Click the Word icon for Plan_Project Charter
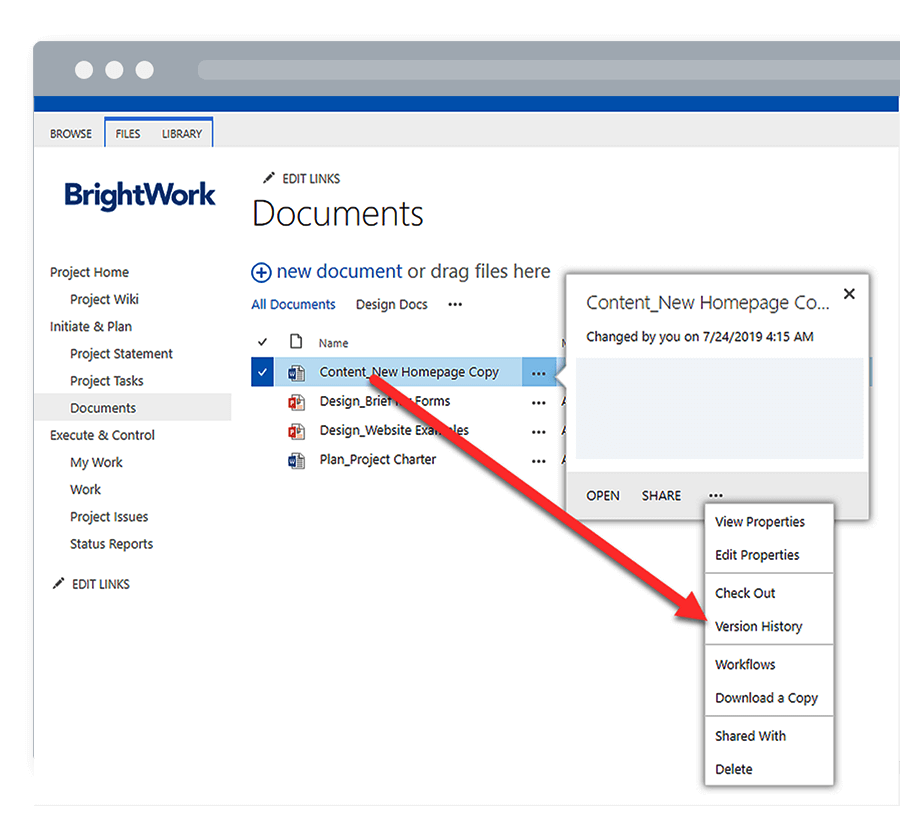Image resolution: width=900 pixels, height=833 pixels. 296,460
